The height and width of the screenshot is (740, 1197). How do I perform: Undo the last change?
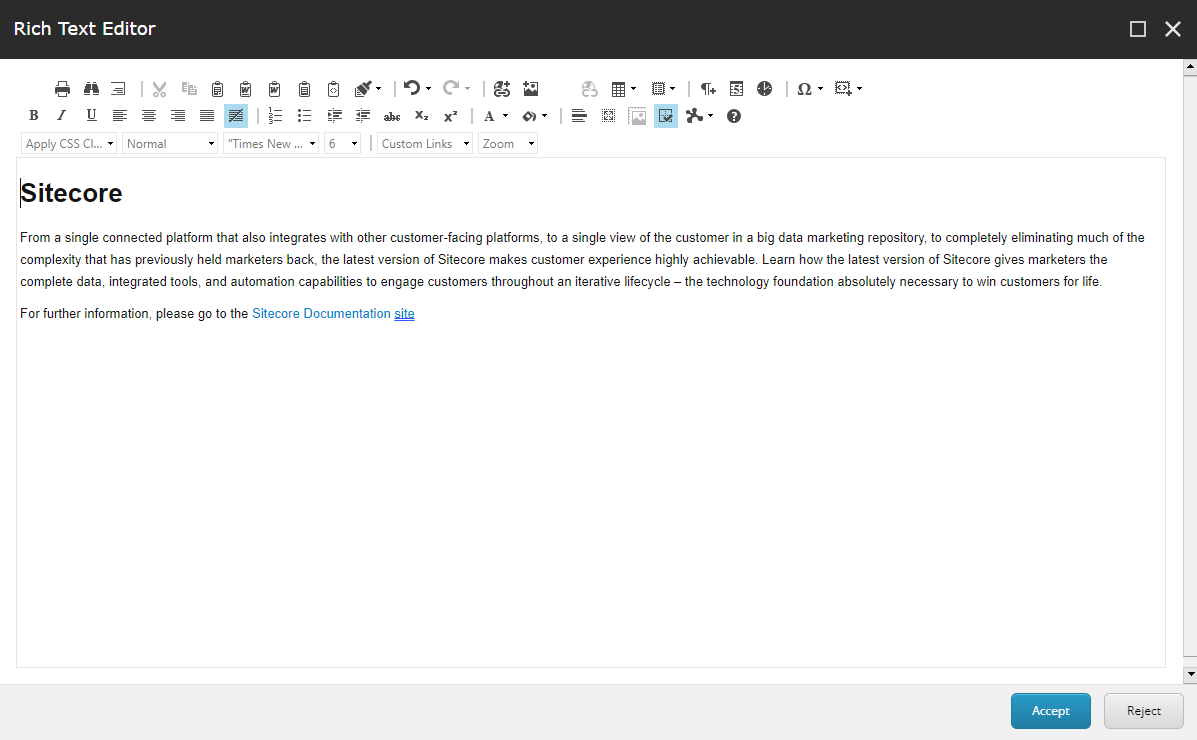coord(411,88)
